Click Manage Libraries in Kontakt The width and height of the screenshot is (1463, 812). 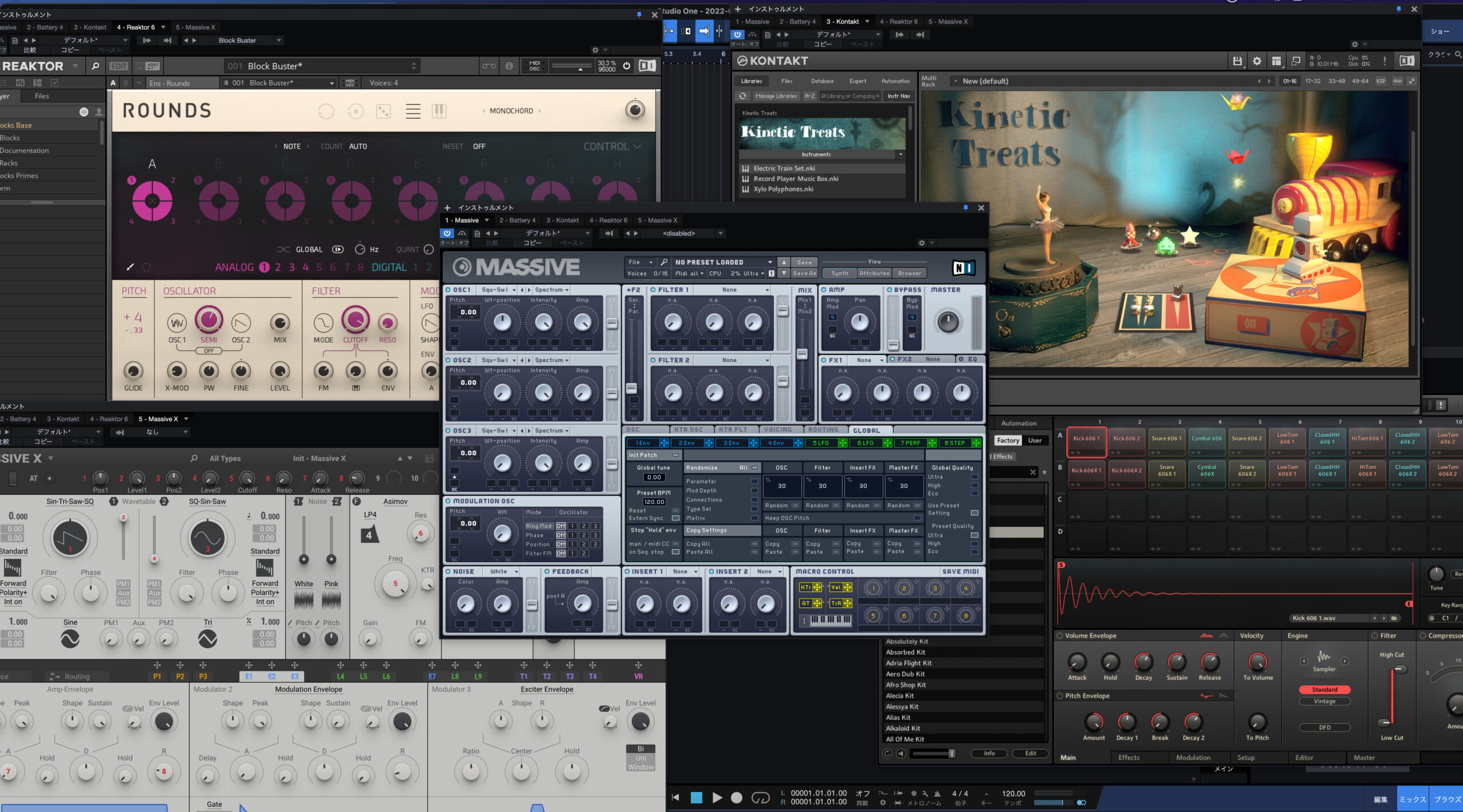point(776,96)
